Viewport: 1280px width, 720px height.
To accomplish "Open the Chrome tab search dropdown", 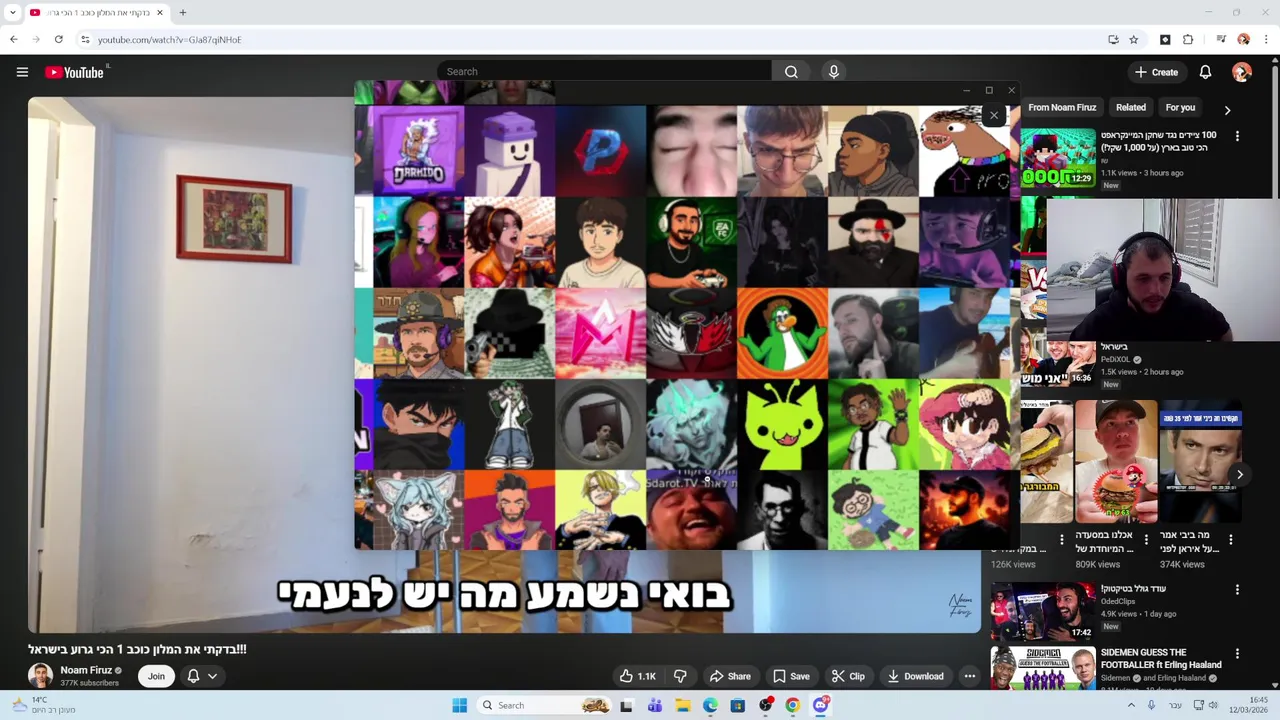I will coord(13,13).
